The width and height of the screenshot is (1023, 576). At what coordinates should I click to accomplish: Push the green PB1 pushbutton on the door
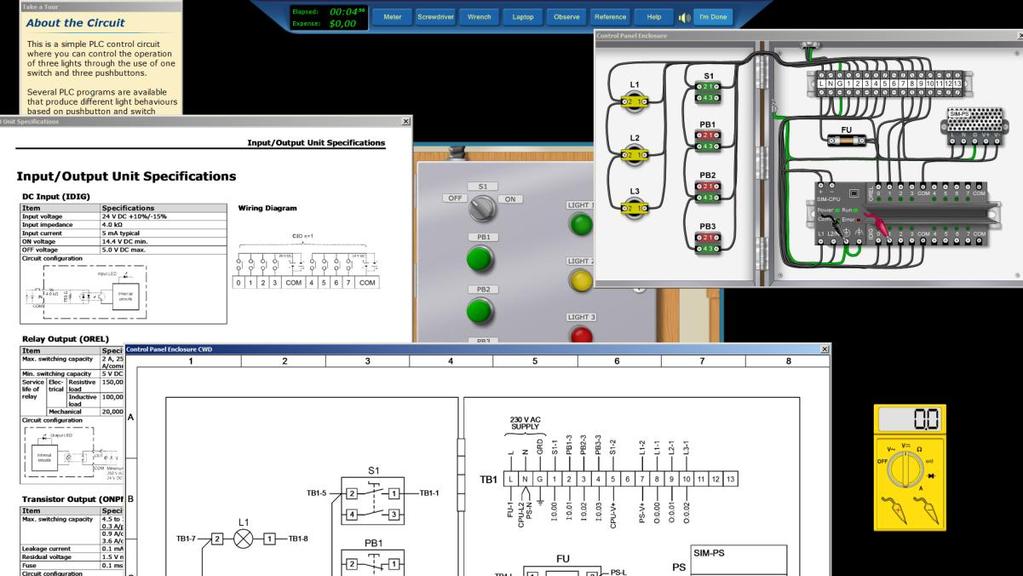(480, 259)
